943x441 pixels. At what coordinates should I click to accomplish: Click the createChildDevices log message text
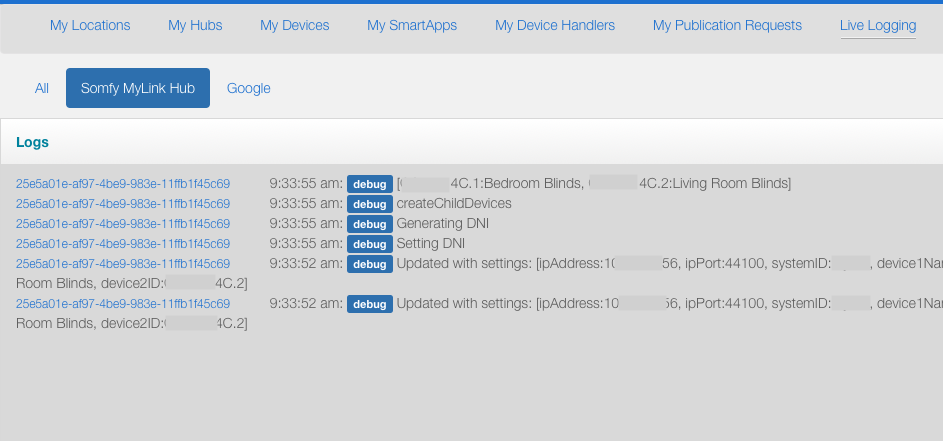pos(454,204)
